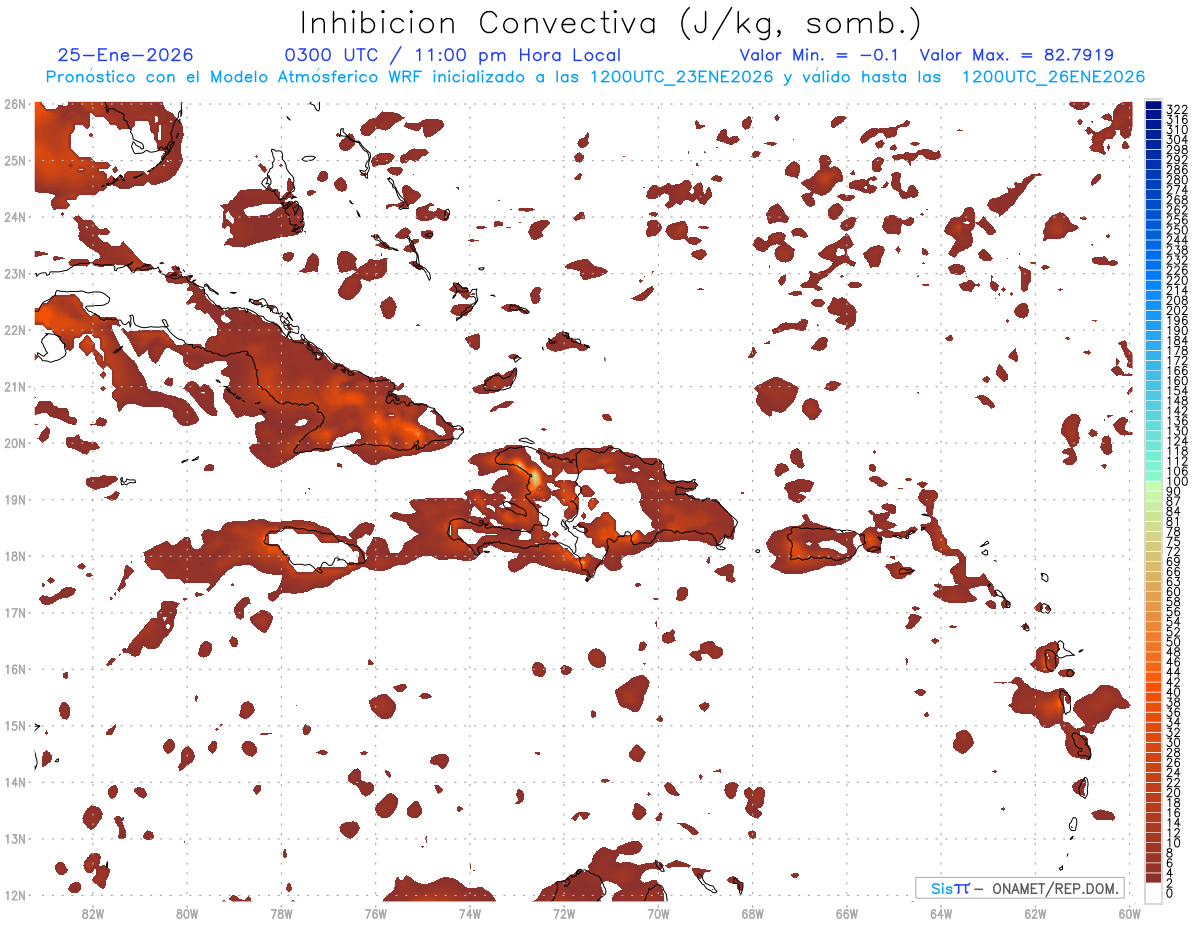Click the 64W longitude label
The image size is (1200, 927).
click(x=941, y=914)
